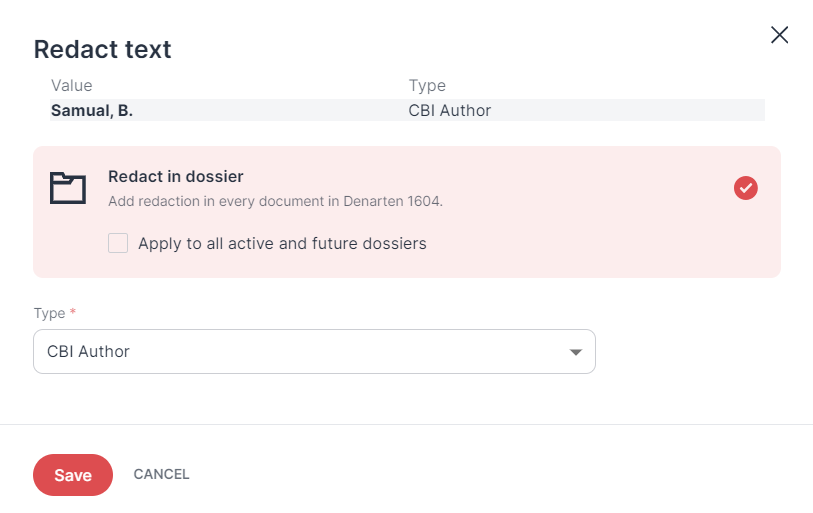Click the Type column header in the table
The height and width of the screenshot is (513, 813).
[427, 85]
